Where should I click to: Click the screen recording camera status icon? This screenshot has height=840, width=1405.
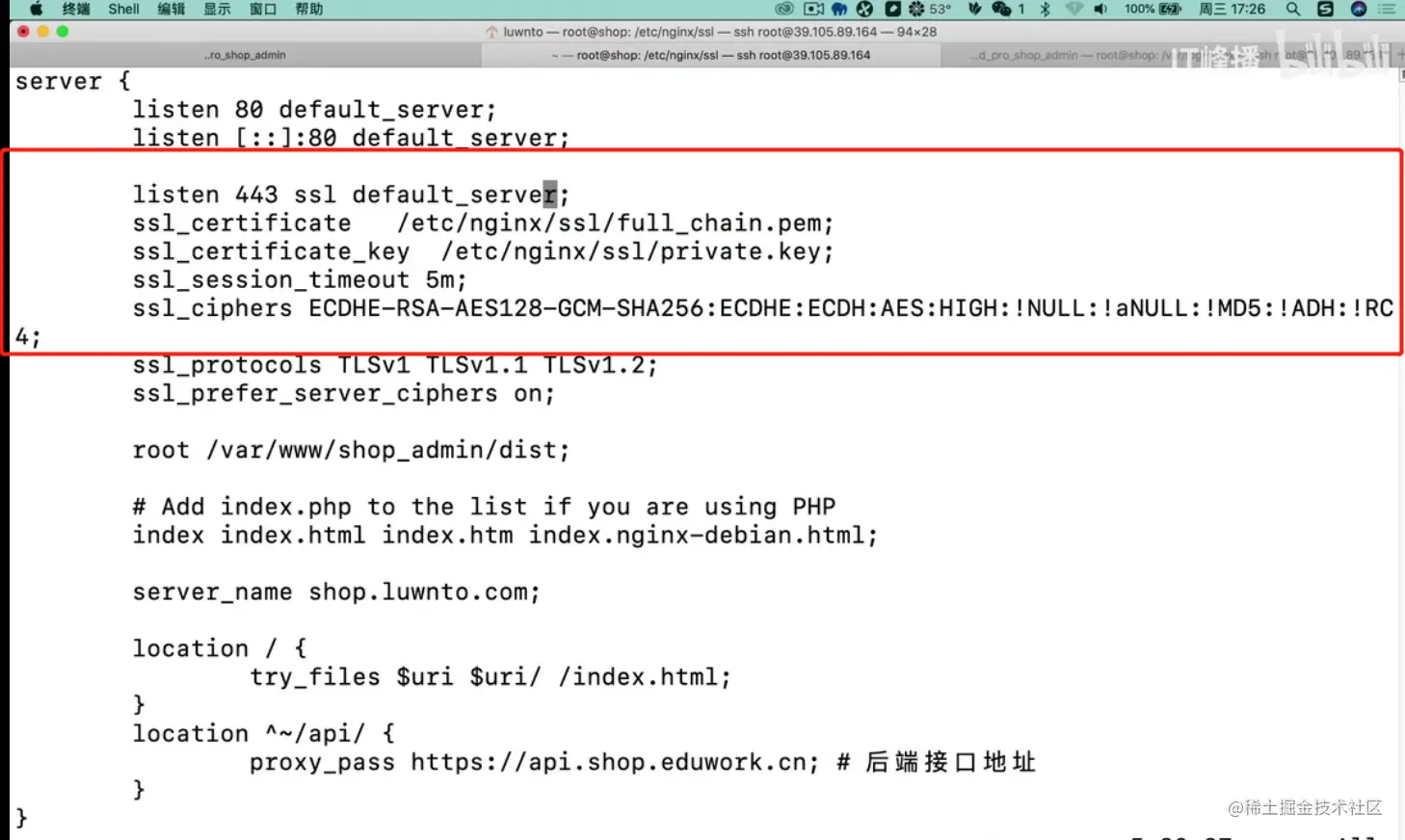(814, 9)
